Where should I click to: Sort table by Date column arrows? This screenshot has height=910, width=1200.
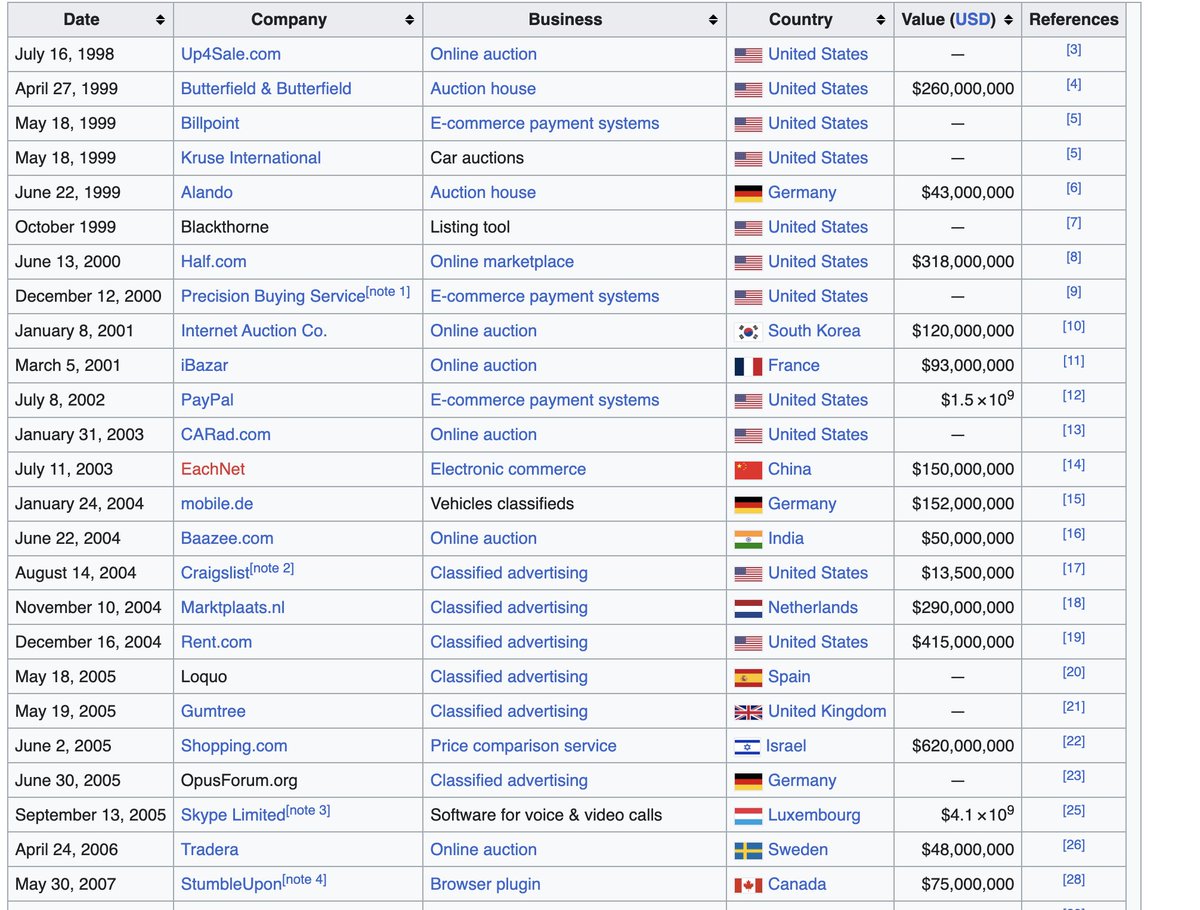tap(160, 20)
